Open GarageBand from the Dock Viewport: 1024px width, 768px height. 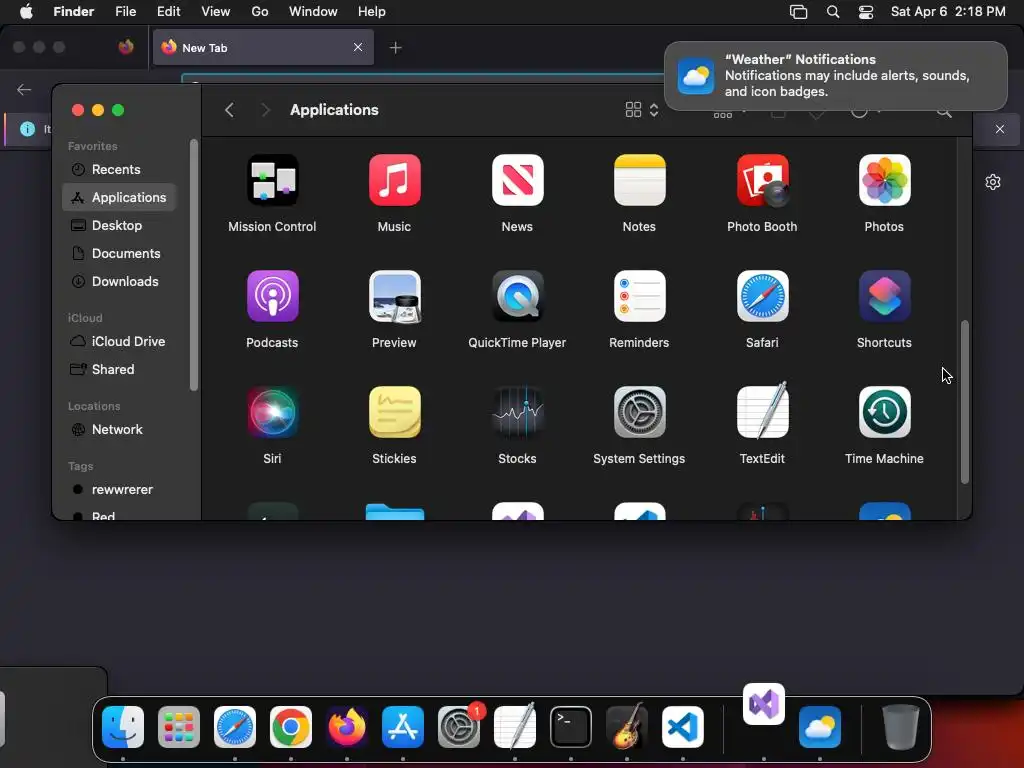tap(627, 727)
